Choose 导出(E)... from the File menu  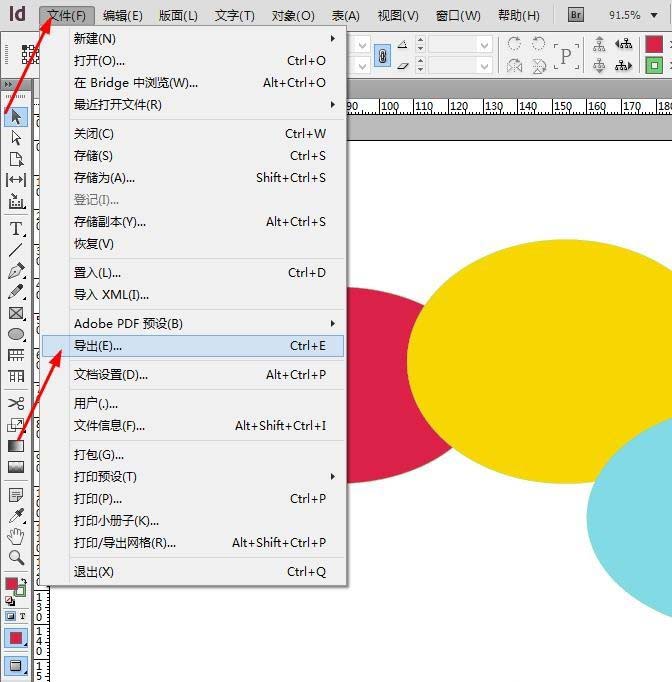(x=193, y=346)
